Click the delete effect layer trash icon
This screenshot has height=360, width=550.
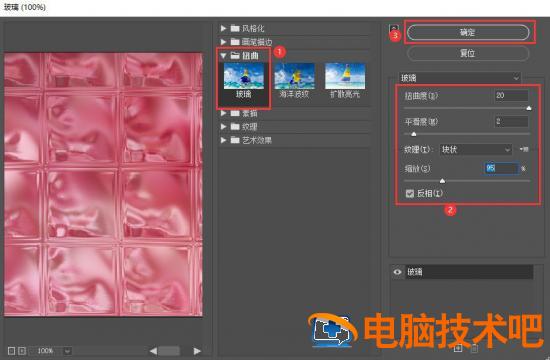coord(474,348)
